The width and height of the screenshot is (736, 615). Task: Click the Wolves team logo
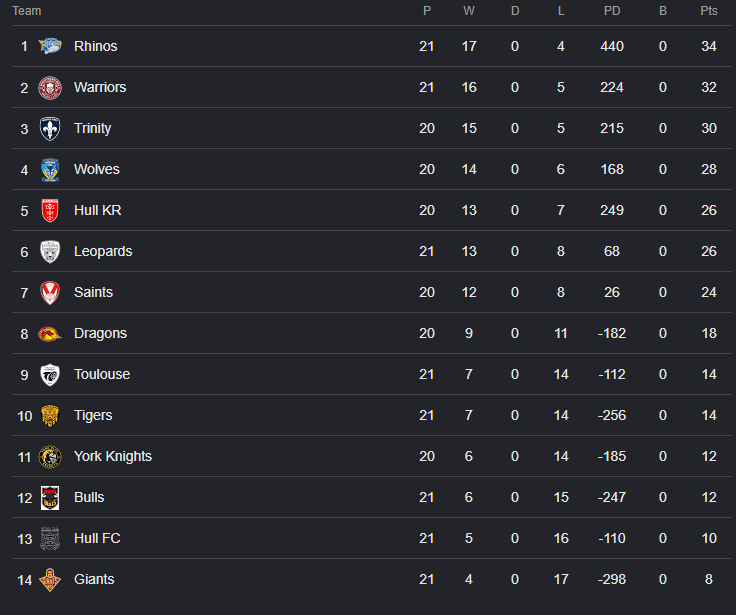pyautogui.click(x=50, y=169)
